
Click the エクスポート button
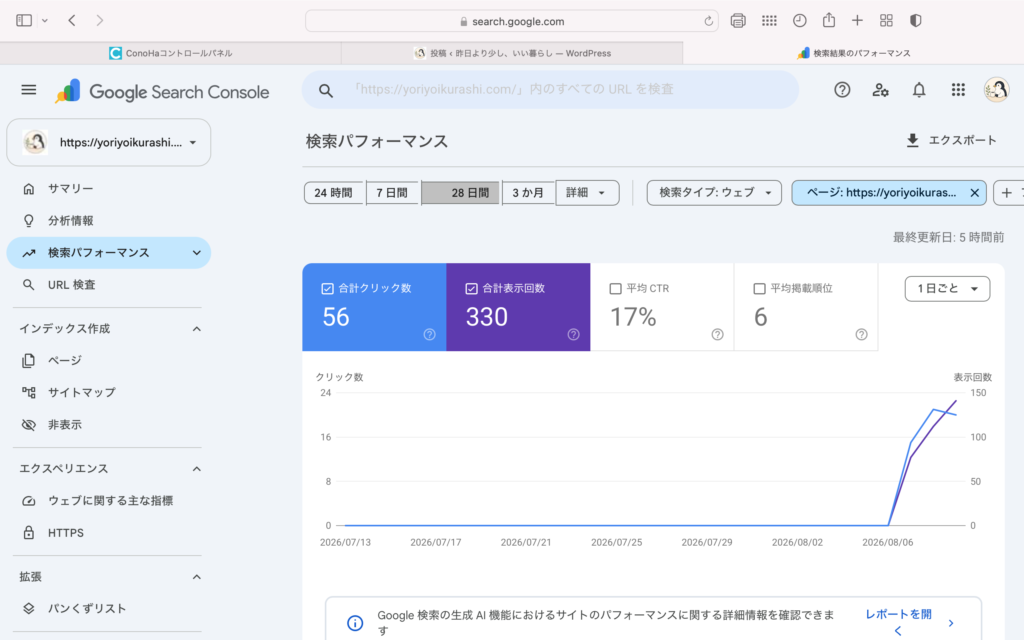pyautogui.click(x=951, y=140)
